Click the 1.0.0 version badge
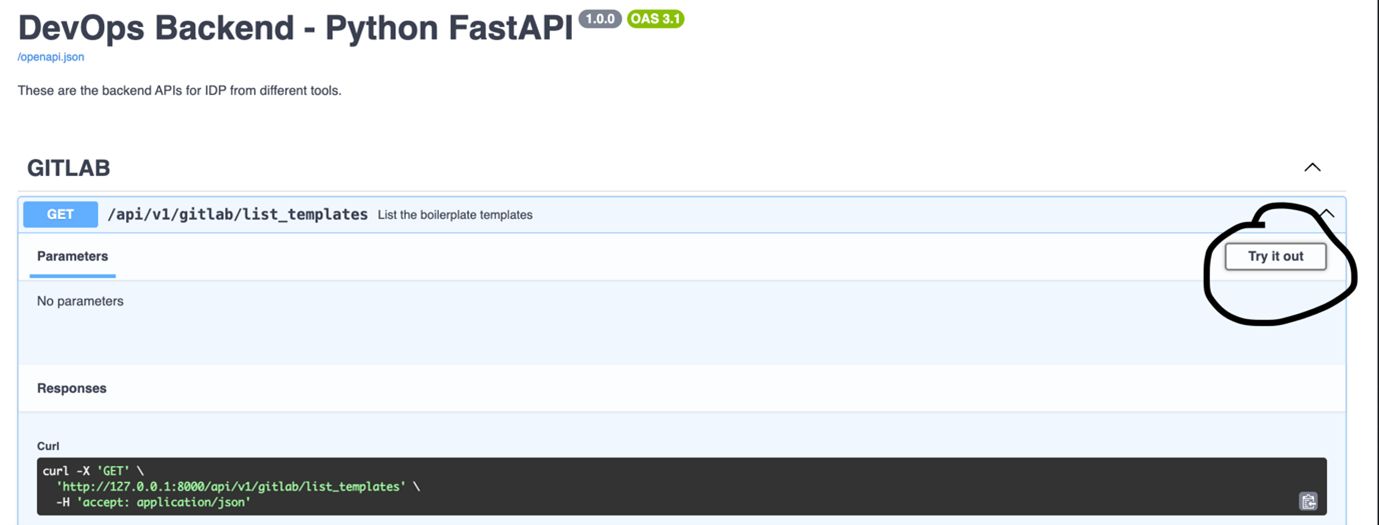The height and width of the screenshot is (525, 1379). pyautogui.click(x=600, y=19)
